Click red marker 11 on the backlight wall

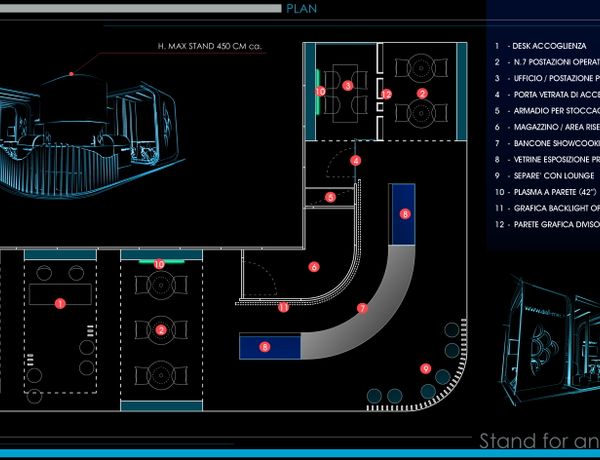coord(283,307)
